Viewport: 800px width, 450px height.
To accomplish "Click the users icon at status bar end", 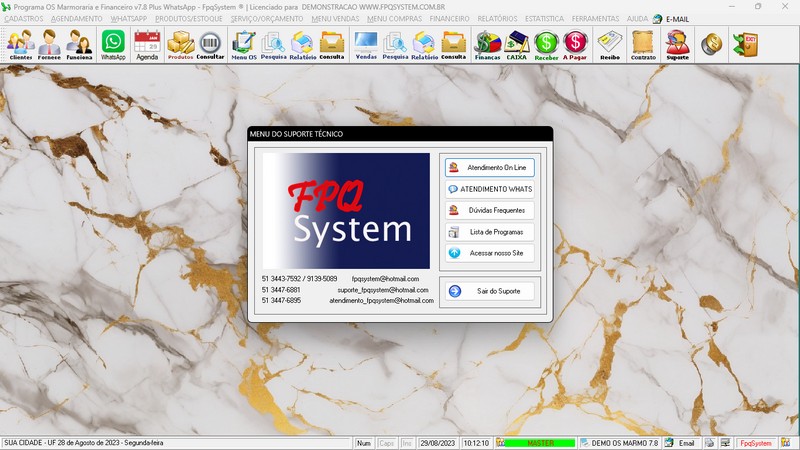I will click(786, 443).
